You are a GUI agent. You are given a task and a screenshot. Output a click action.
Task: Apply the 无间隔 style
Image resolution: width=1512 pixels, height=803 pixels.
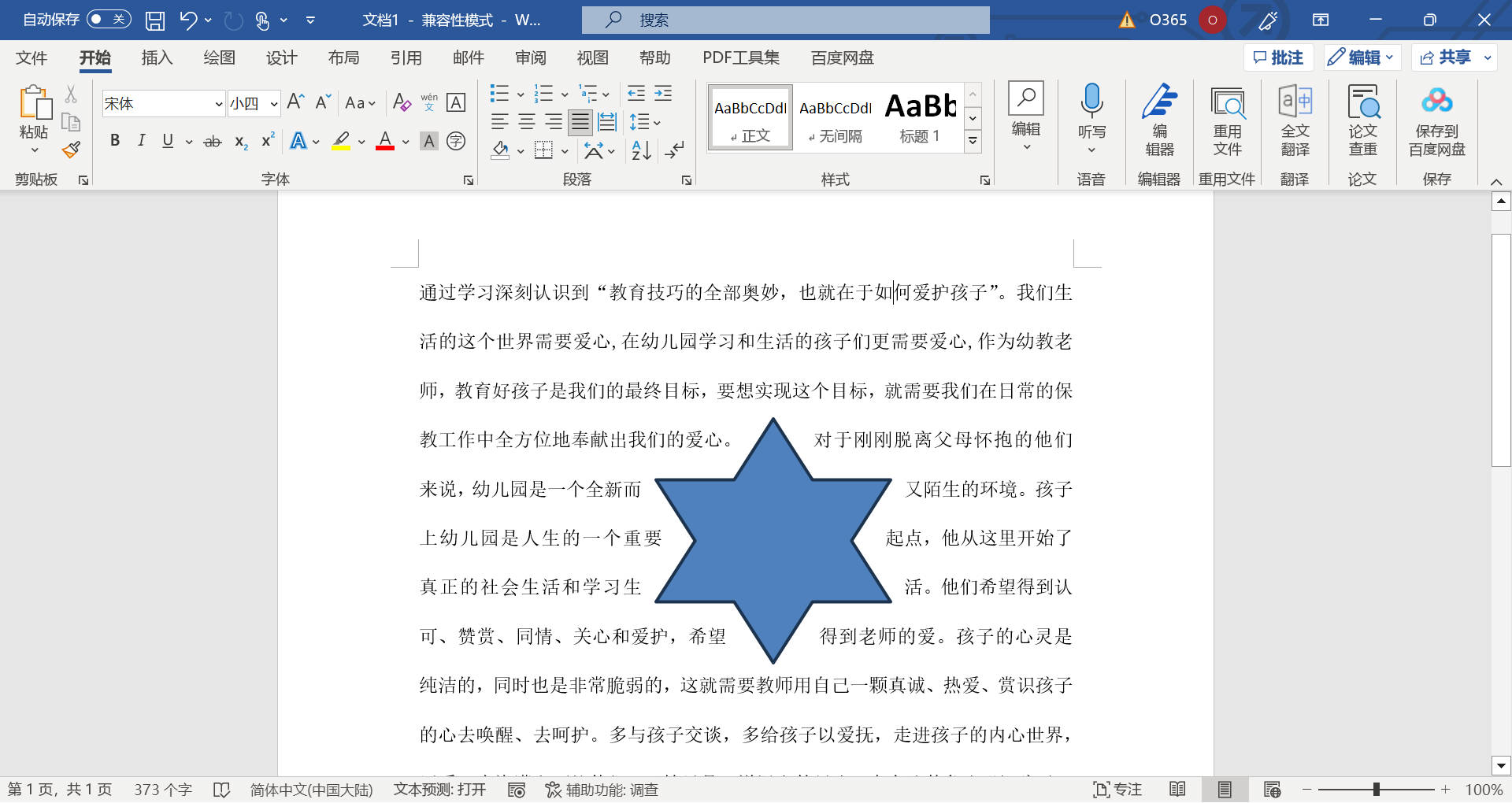pyautogui.click(x=836, y=117)
